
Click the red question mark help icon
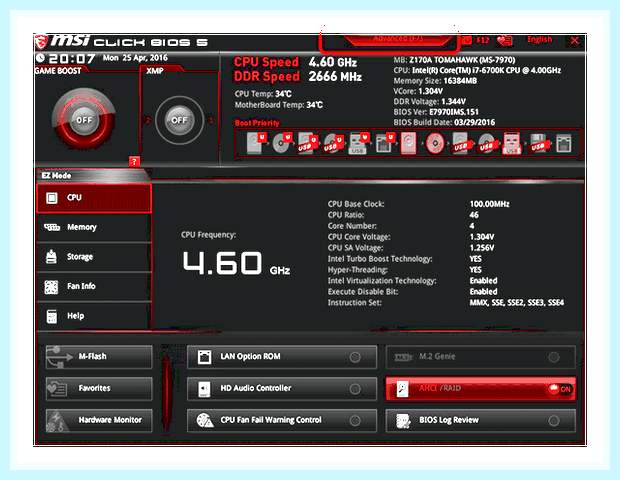(134, 161)
